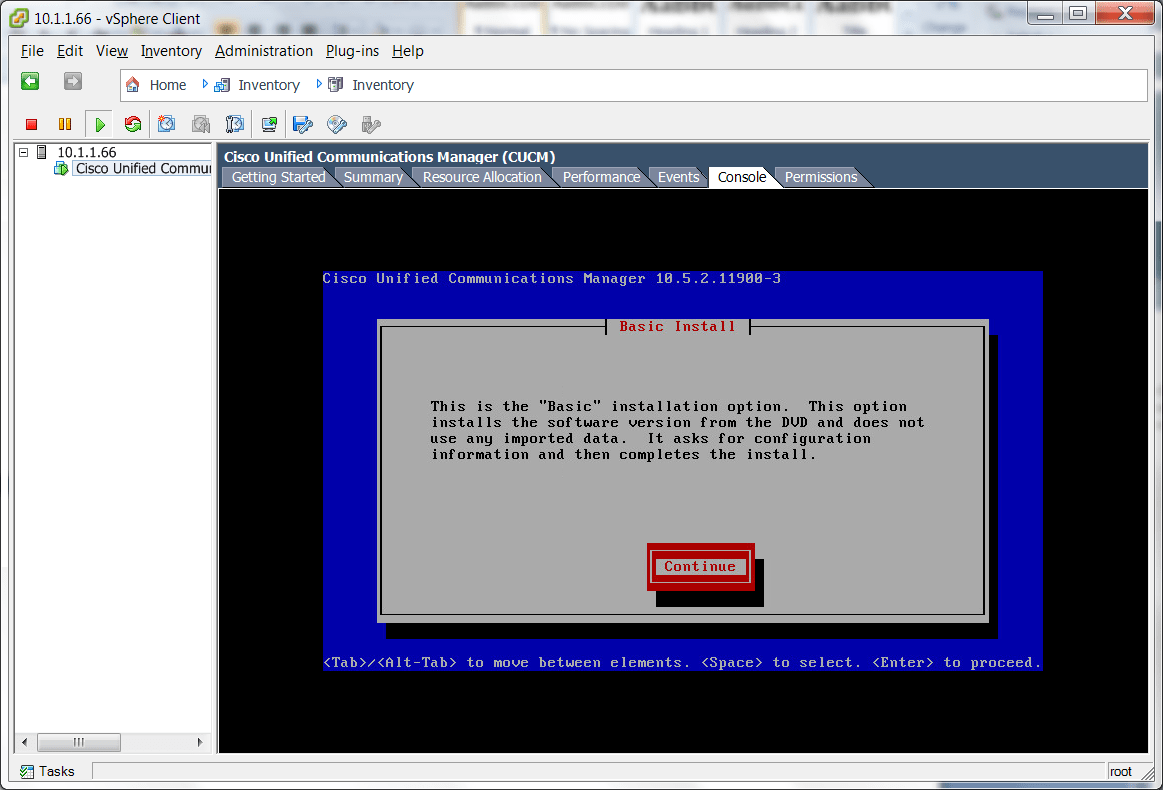Click the connect CD/DVD device icon
This screenshot has height=790, width=1163.
click(x=337, y=124)
